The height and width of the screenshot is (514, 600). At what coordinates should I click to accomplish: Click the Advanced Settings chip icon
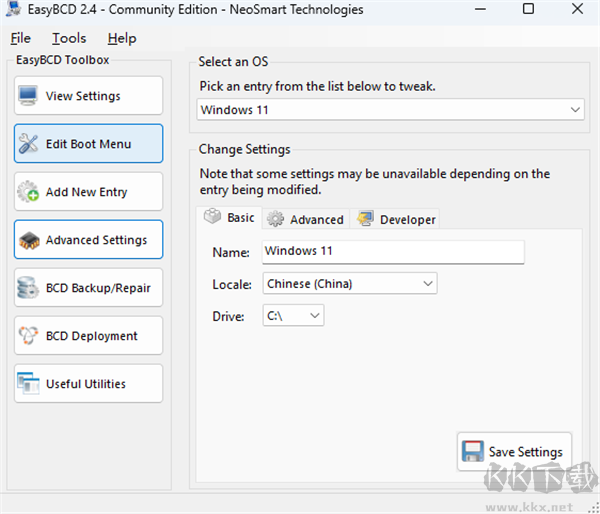[29, 240]
